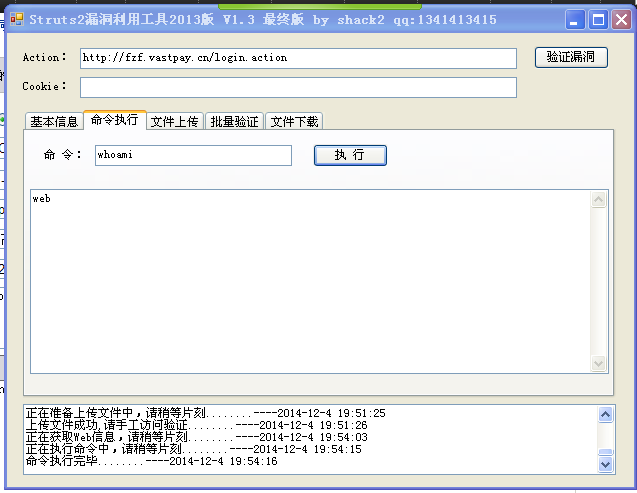Focus the empty Cookie input field
The image size is (637, 493).
[298, 87]
